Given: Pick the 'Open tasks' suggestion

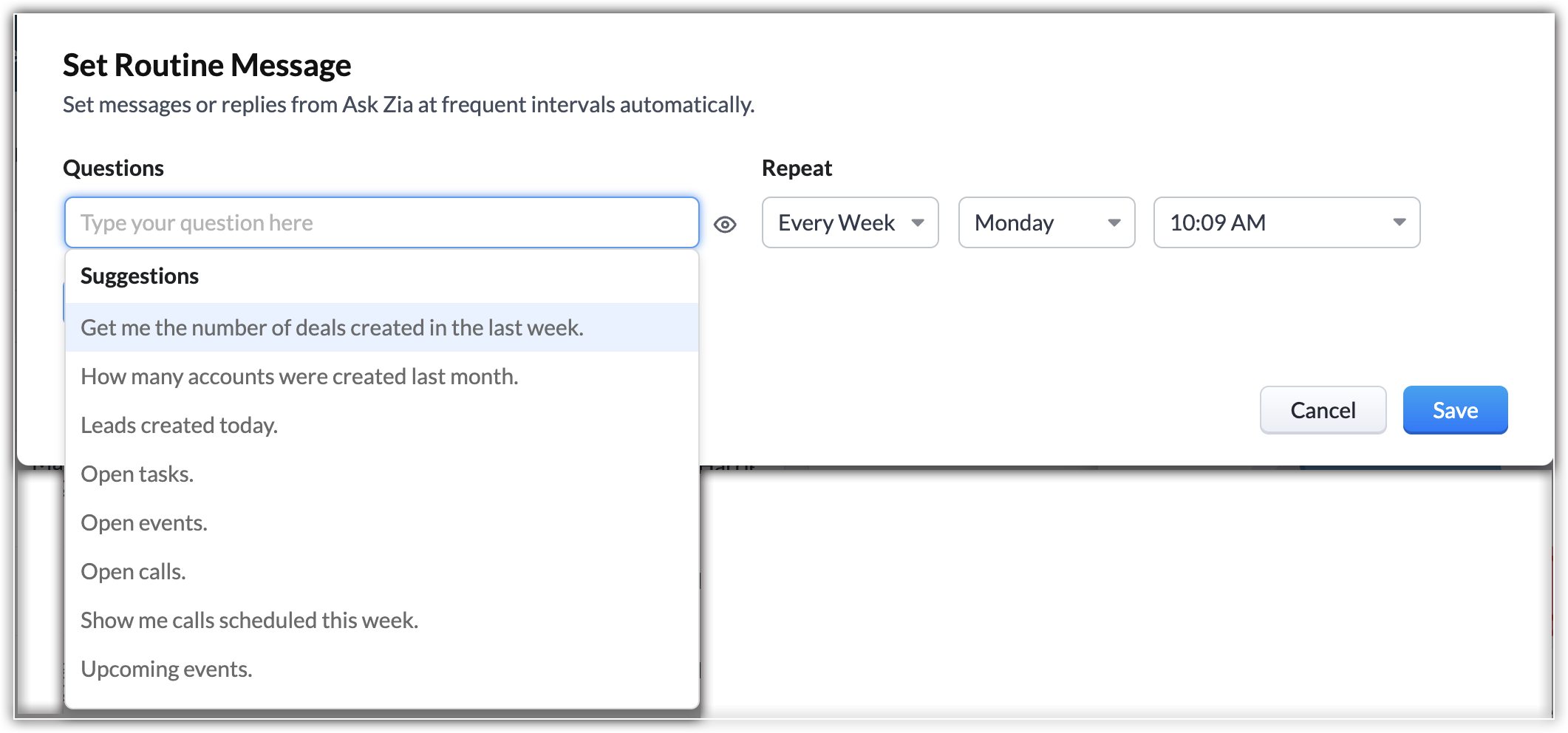Looking at the screenshot, I should [137, 474].
